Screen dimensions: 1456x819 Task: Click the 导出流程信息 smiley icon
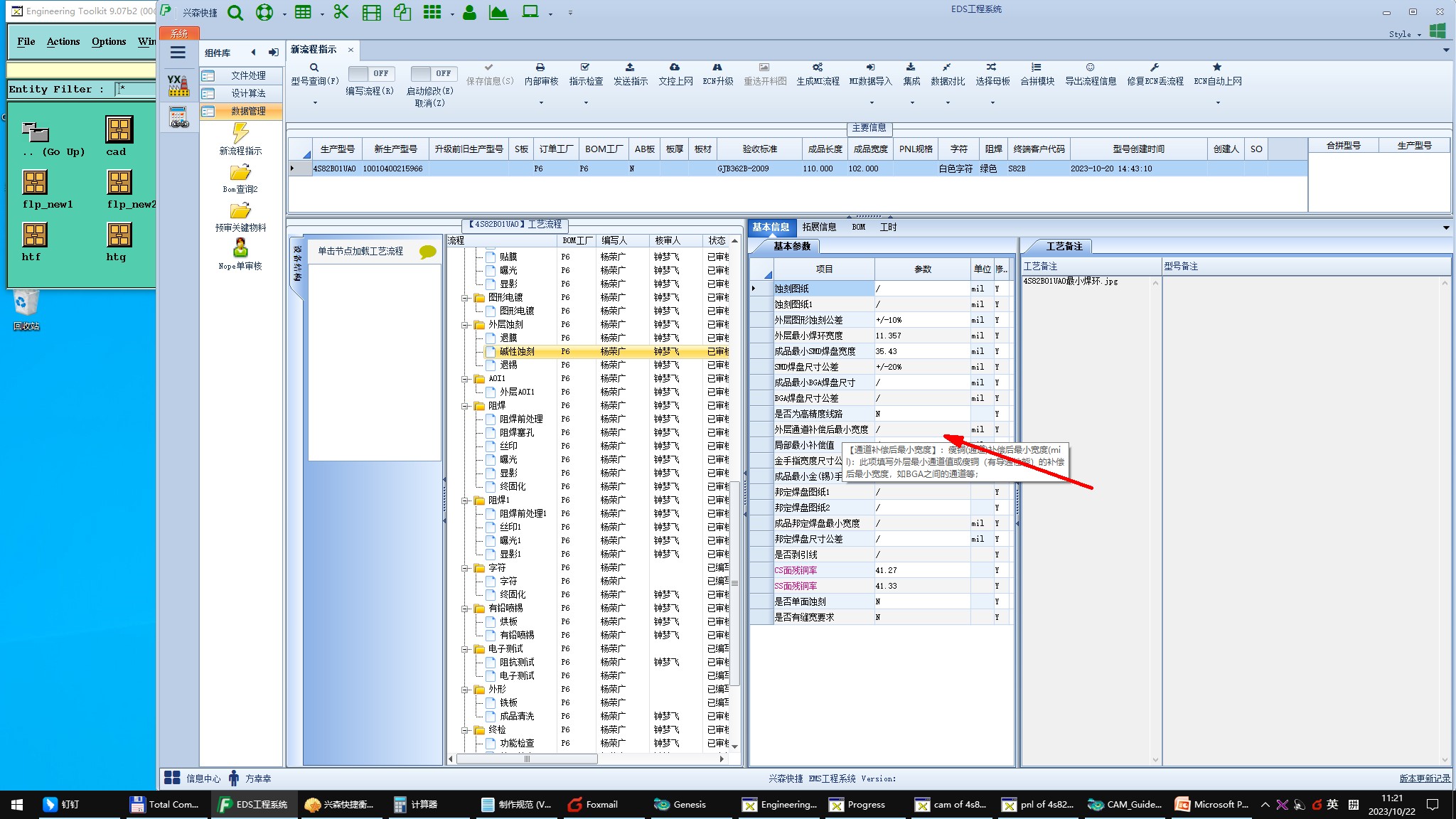[x=1090, y=67]
